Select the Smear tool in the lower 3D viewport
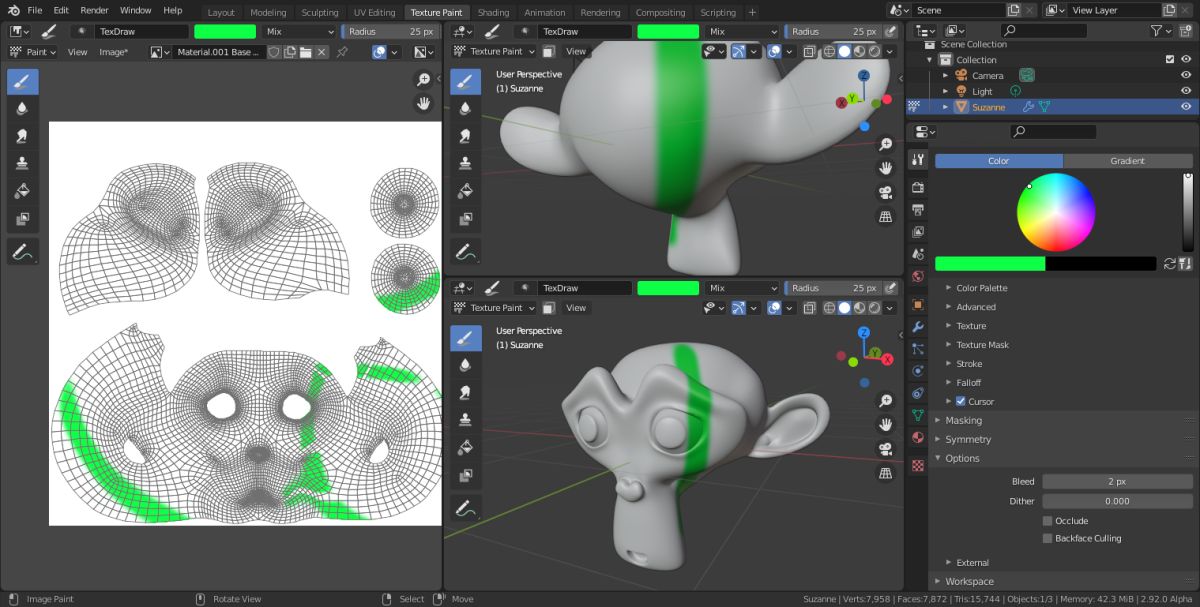Viewport: 1200px width, 607px height. (465, 392)
